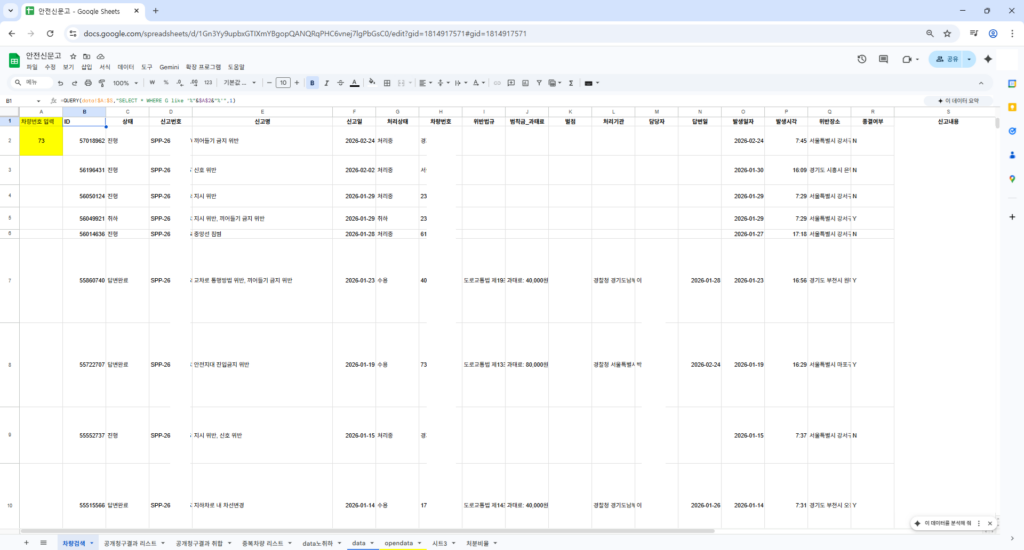Open Google Maps side panel icon
Screen dimensions: 1024x550
[x=1011, y=178]
